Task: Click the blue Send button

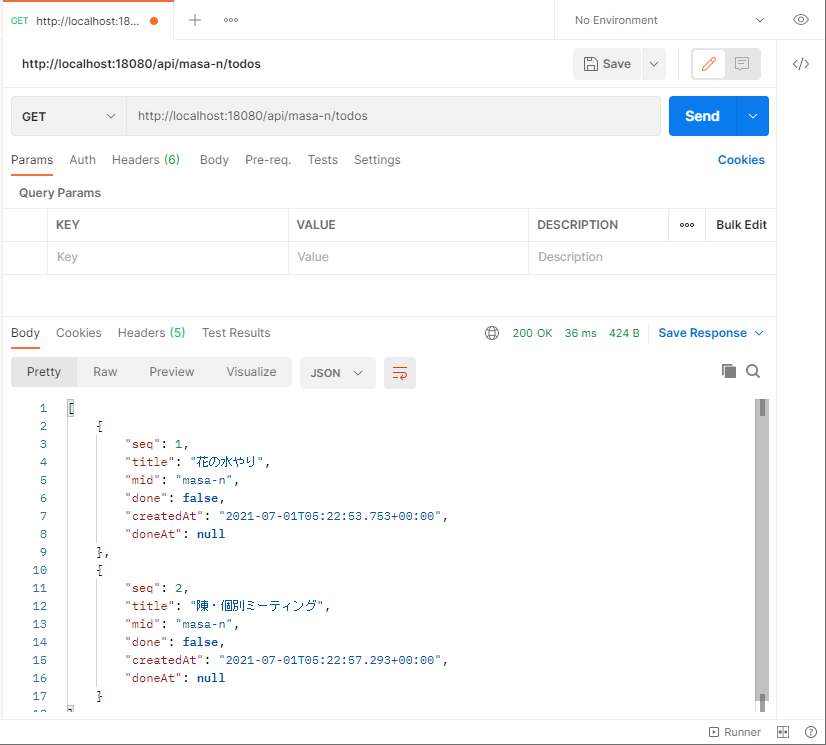Action: pos(702,116)
